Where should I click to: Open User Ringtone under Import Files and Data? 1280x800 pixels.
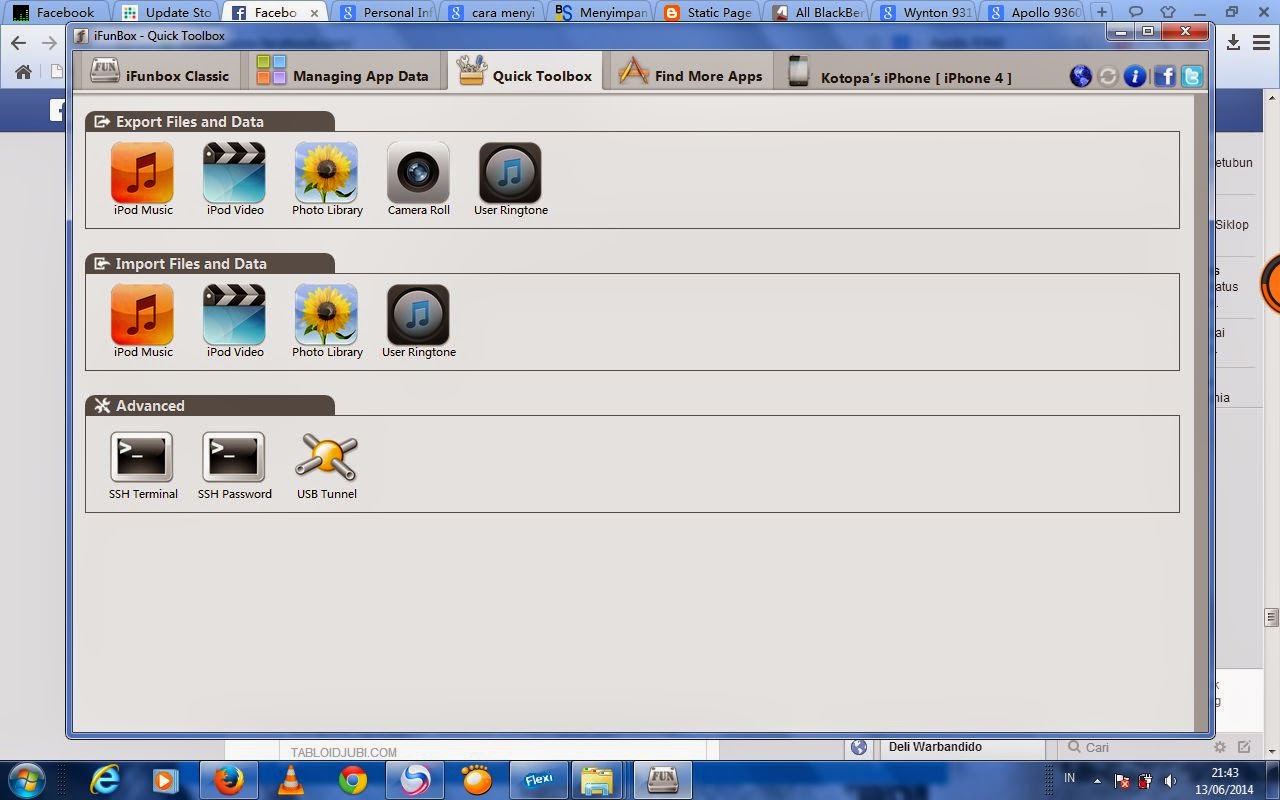pyautogui.click(x=418, y=322)
